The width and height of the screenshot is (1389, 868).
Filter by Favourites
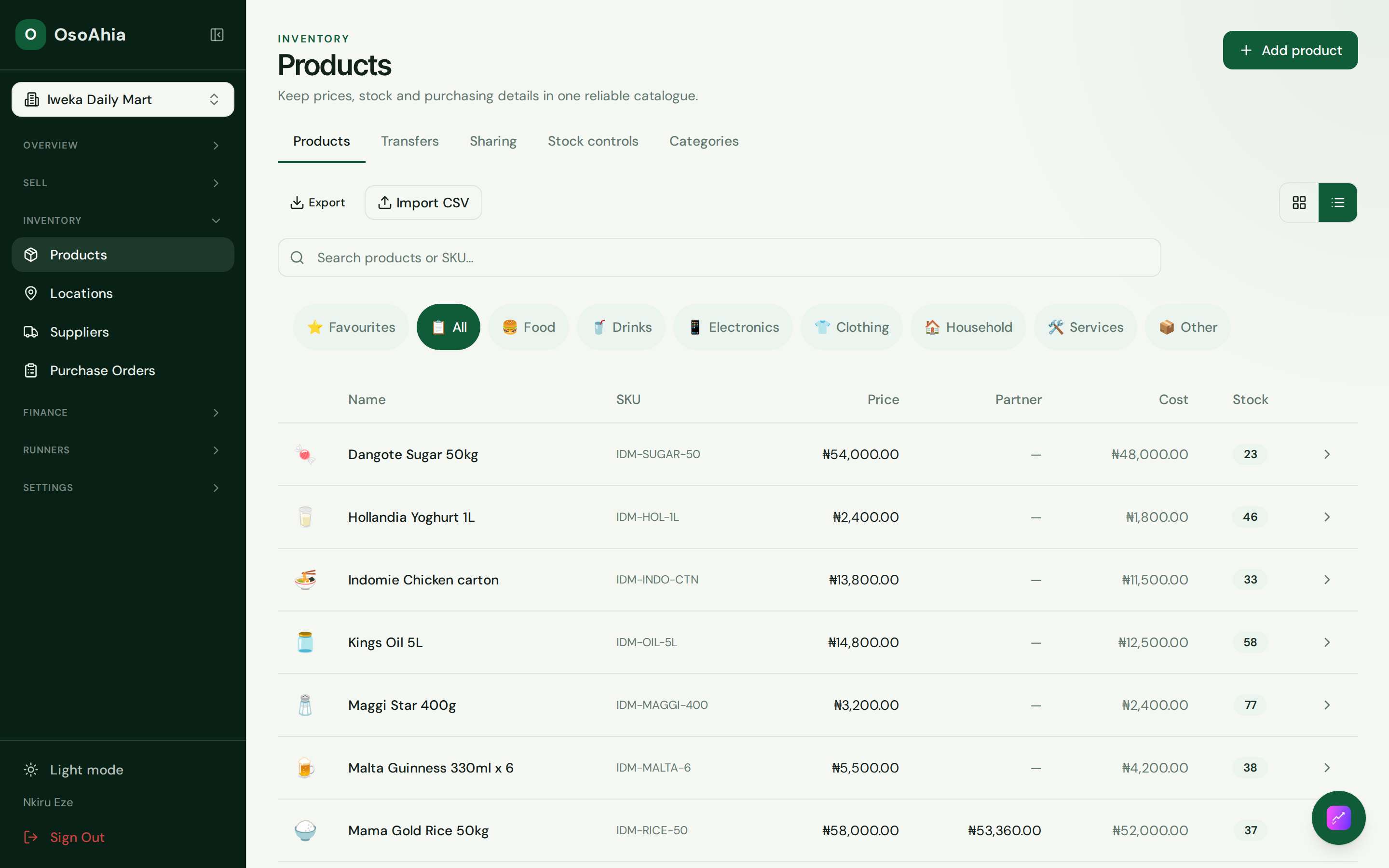(351, 327)
